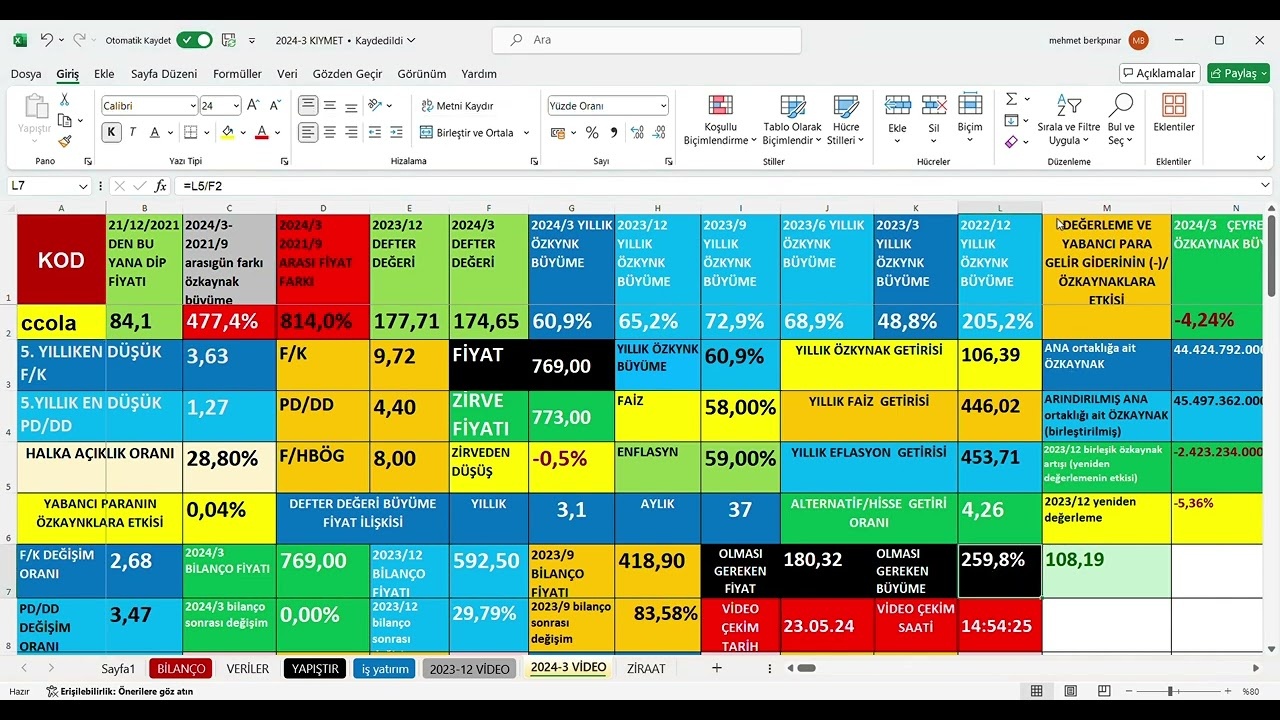Click the percent style icon

pos(592,132)
